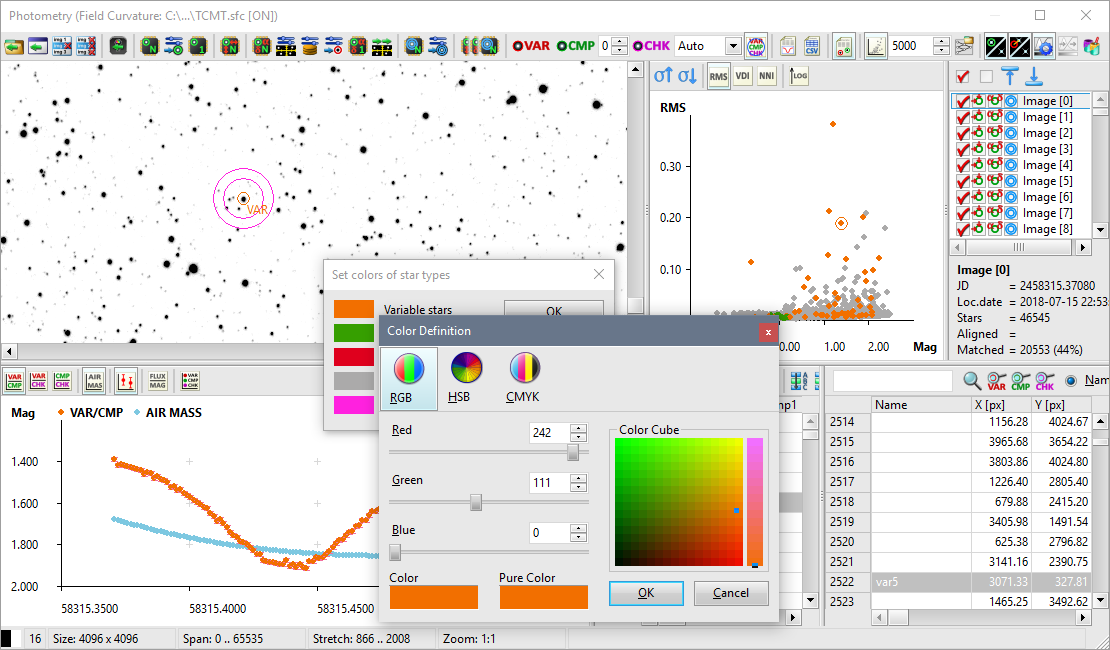Increase the 5000 star limit stepper

point(941,42)
